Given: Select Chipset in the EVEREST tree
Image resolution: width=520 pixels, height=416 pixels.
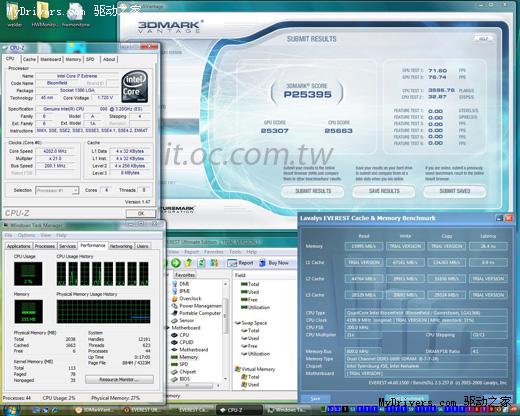Looking at the screenshot, I should pyautogui.click(x=187, y=372).
